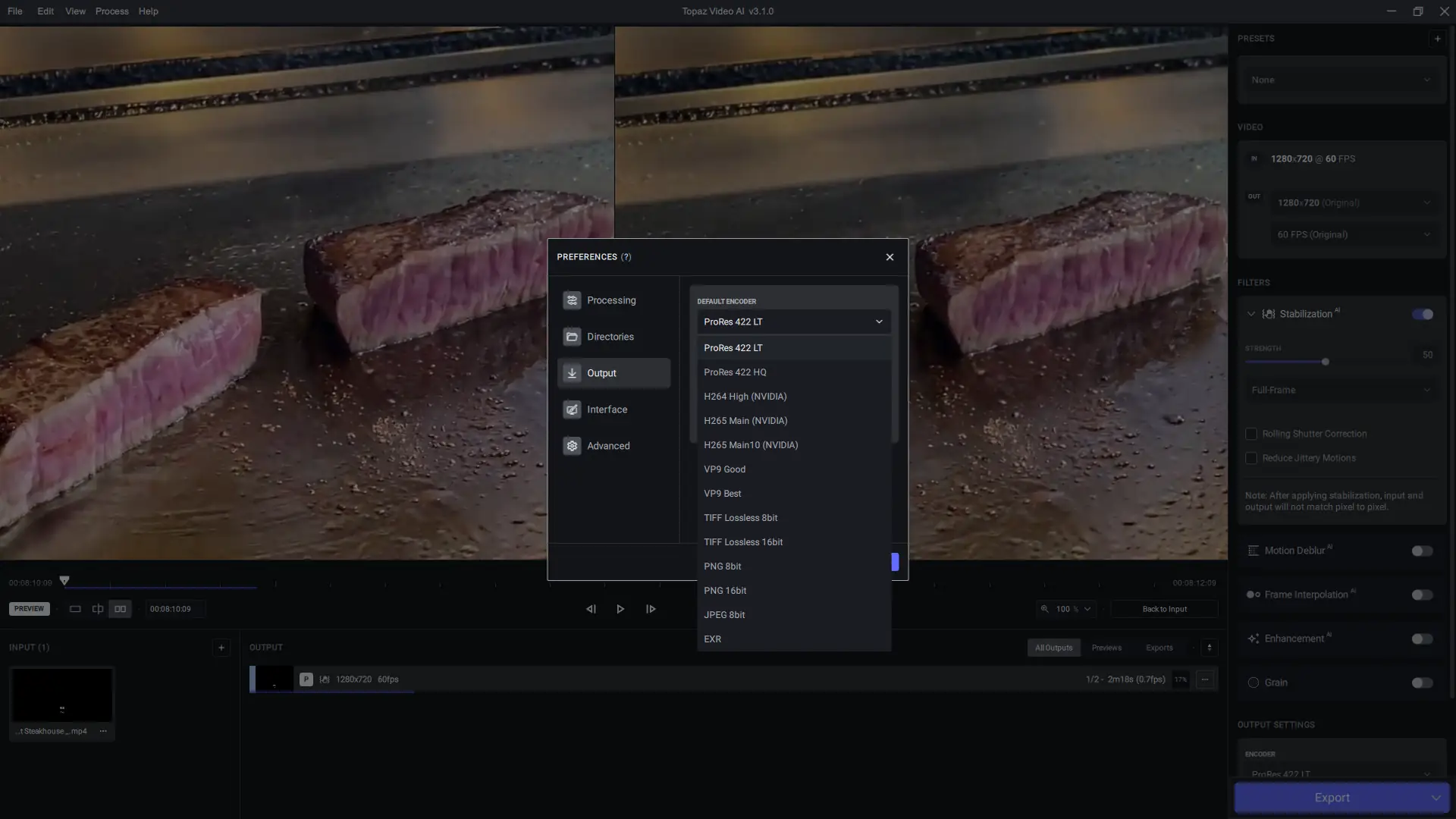Viewport: 1456px width, 819px height.
Task: Turn on Motion Deblur toggle
Action: pos(1422,551)
